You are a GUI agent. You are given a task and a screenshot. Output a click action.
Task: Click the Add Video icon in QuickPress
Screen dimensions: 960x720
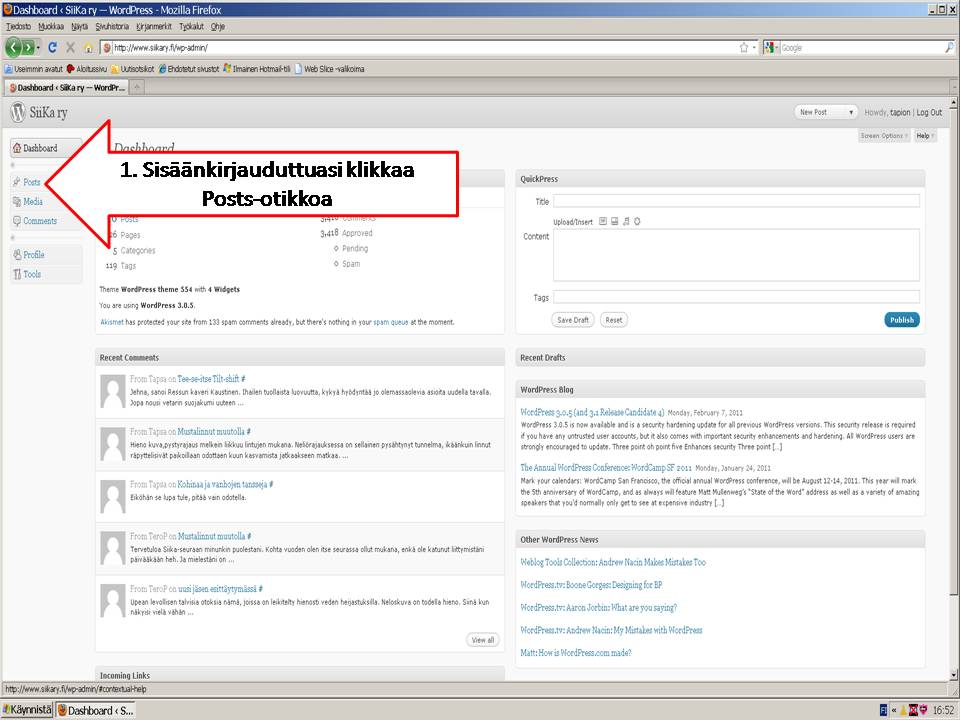[x=614, y=222]
